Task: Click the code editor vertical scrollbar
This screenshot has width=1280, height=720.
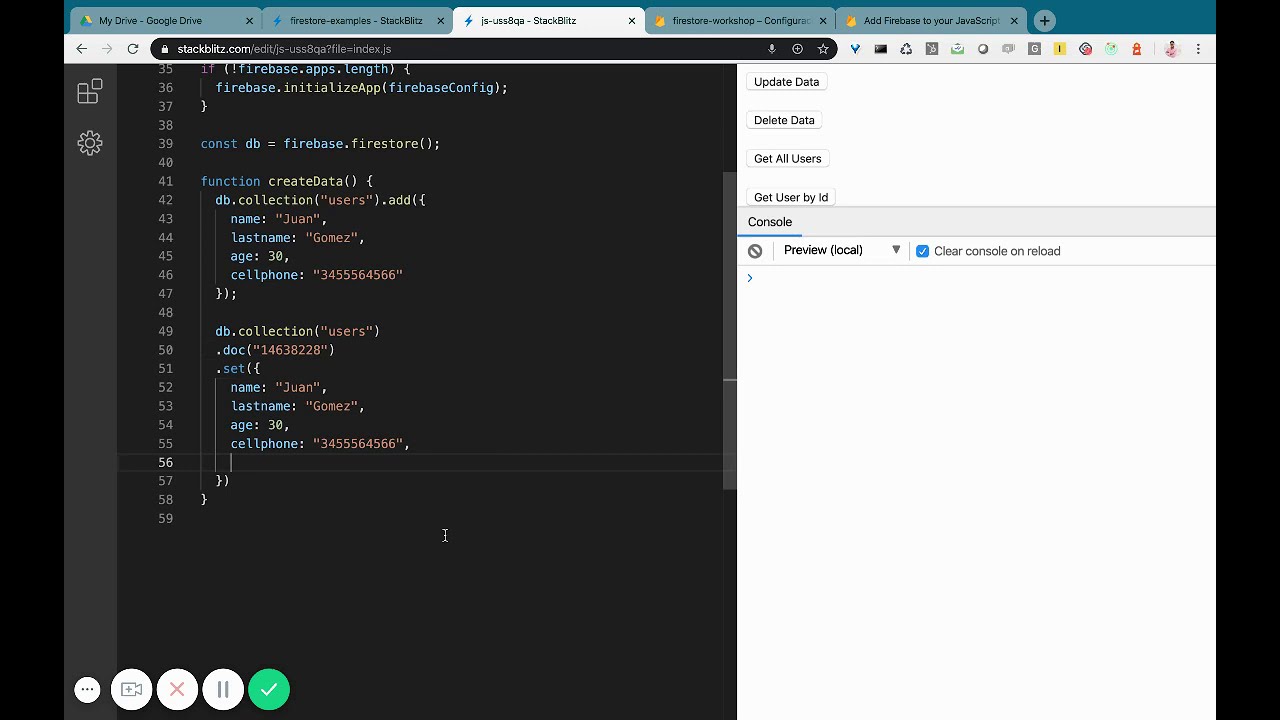Action: (x=730, y=330)
